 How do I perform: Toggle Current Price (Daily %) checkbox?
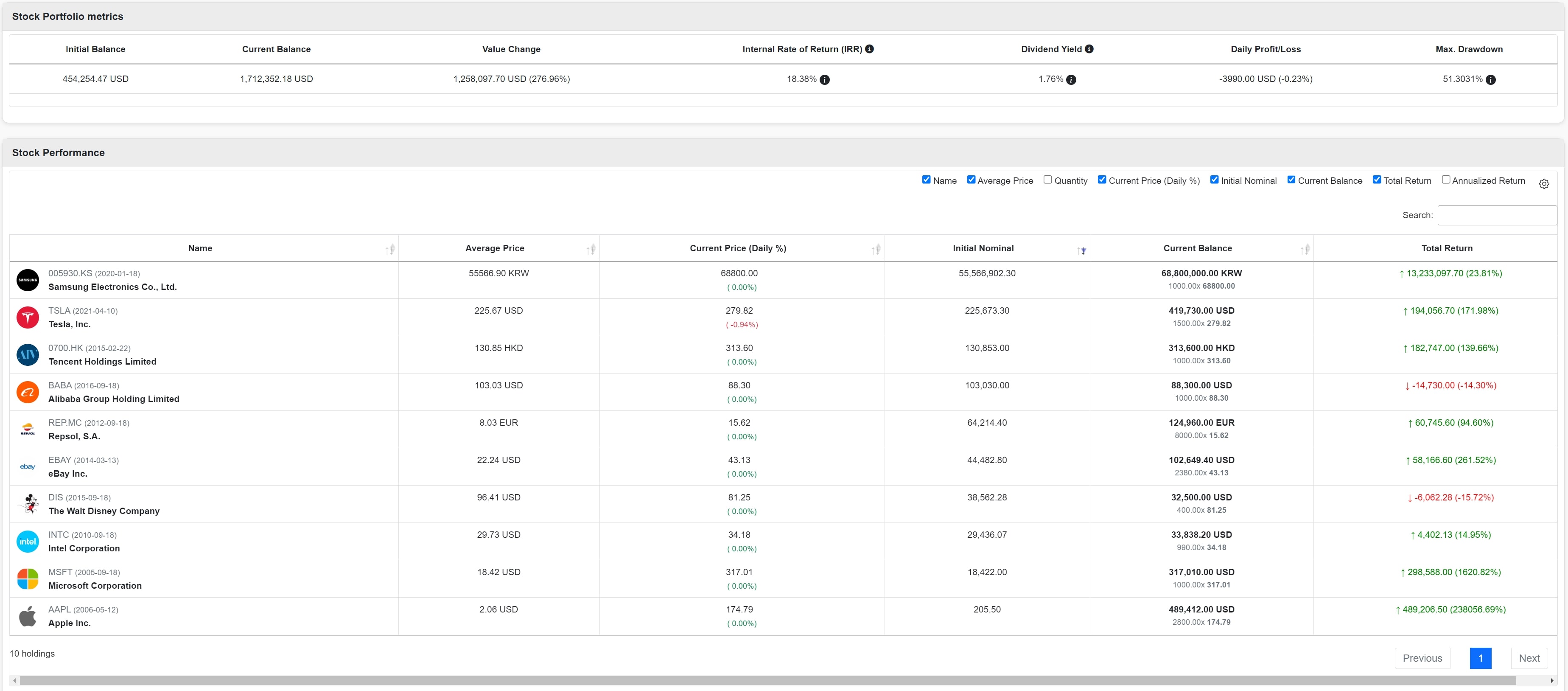pos(1102,180)
